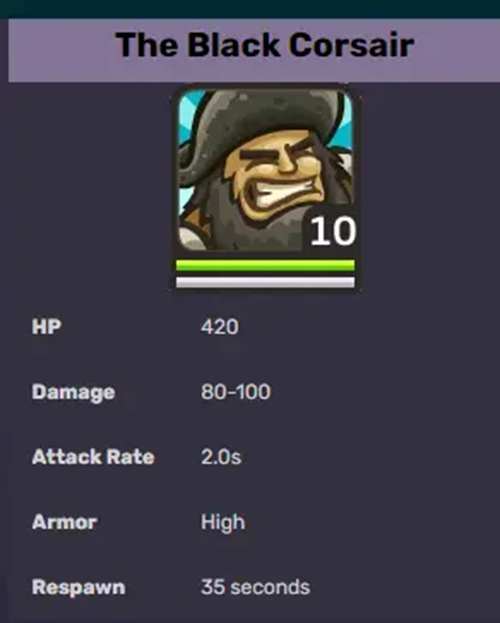Click the level 10 badge on portrait
The width and height of the screenshot is (500, 623).
(x=332, y=231)
